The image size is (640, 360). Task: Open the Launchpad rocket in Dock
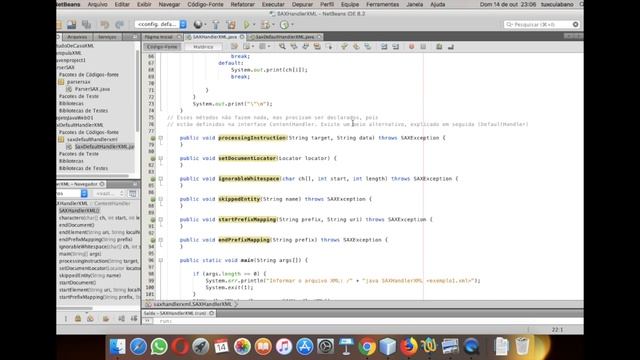200,347
